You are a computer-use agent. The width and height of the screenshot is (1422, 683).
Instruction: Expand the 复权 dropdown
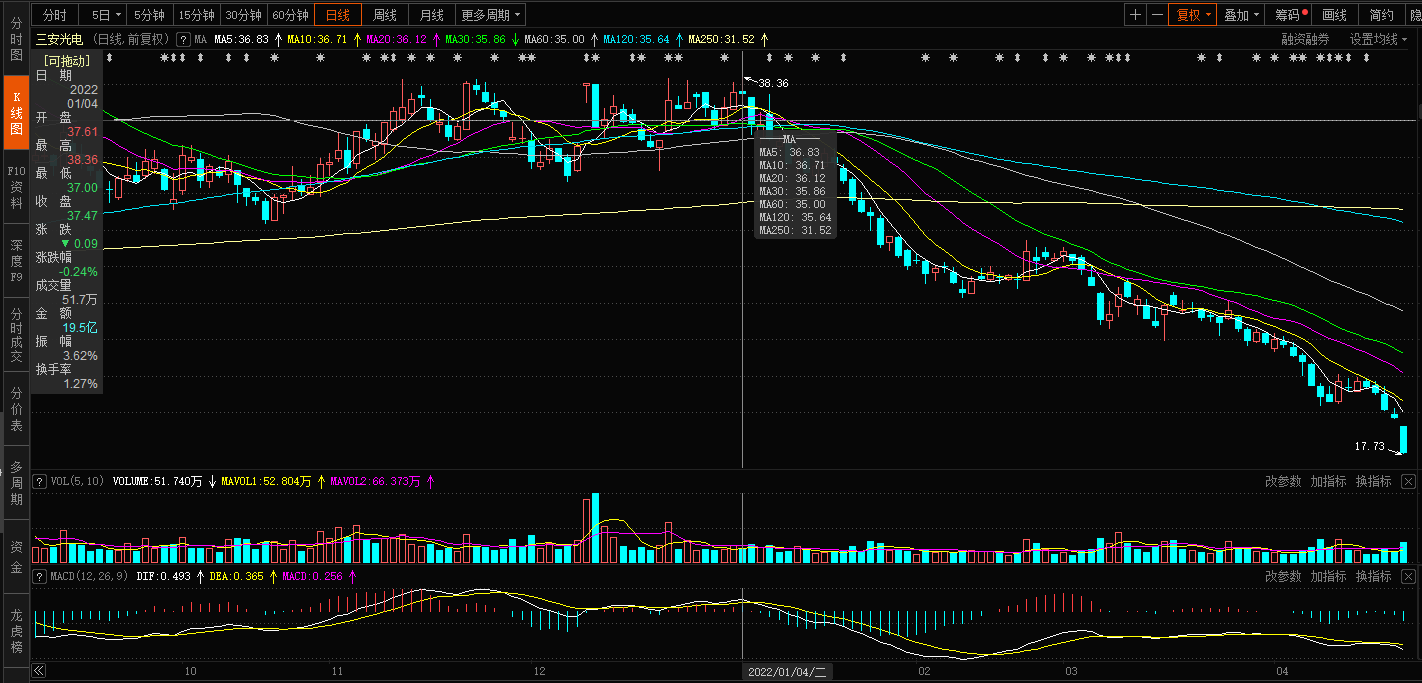[x=1193, y=15]
